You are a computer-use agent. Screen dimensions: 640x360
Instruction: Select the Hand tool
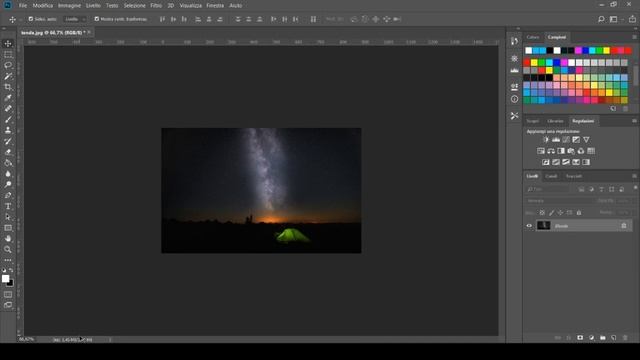click(8, 238)
